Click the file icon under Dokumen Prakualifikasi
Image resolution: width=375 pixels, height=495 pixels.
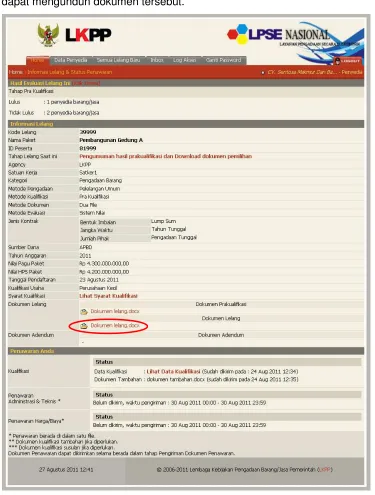(x=84, y=312)
